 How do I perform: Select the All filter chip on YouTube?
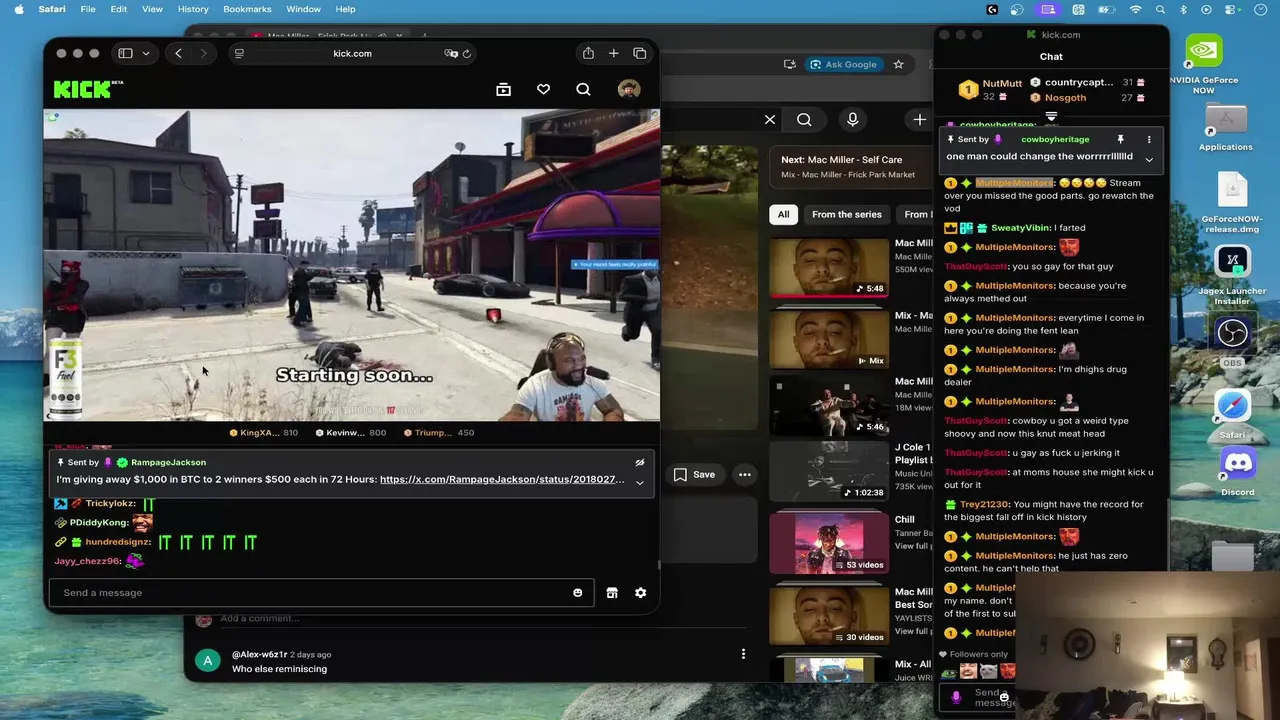click(x=783, y=214)
